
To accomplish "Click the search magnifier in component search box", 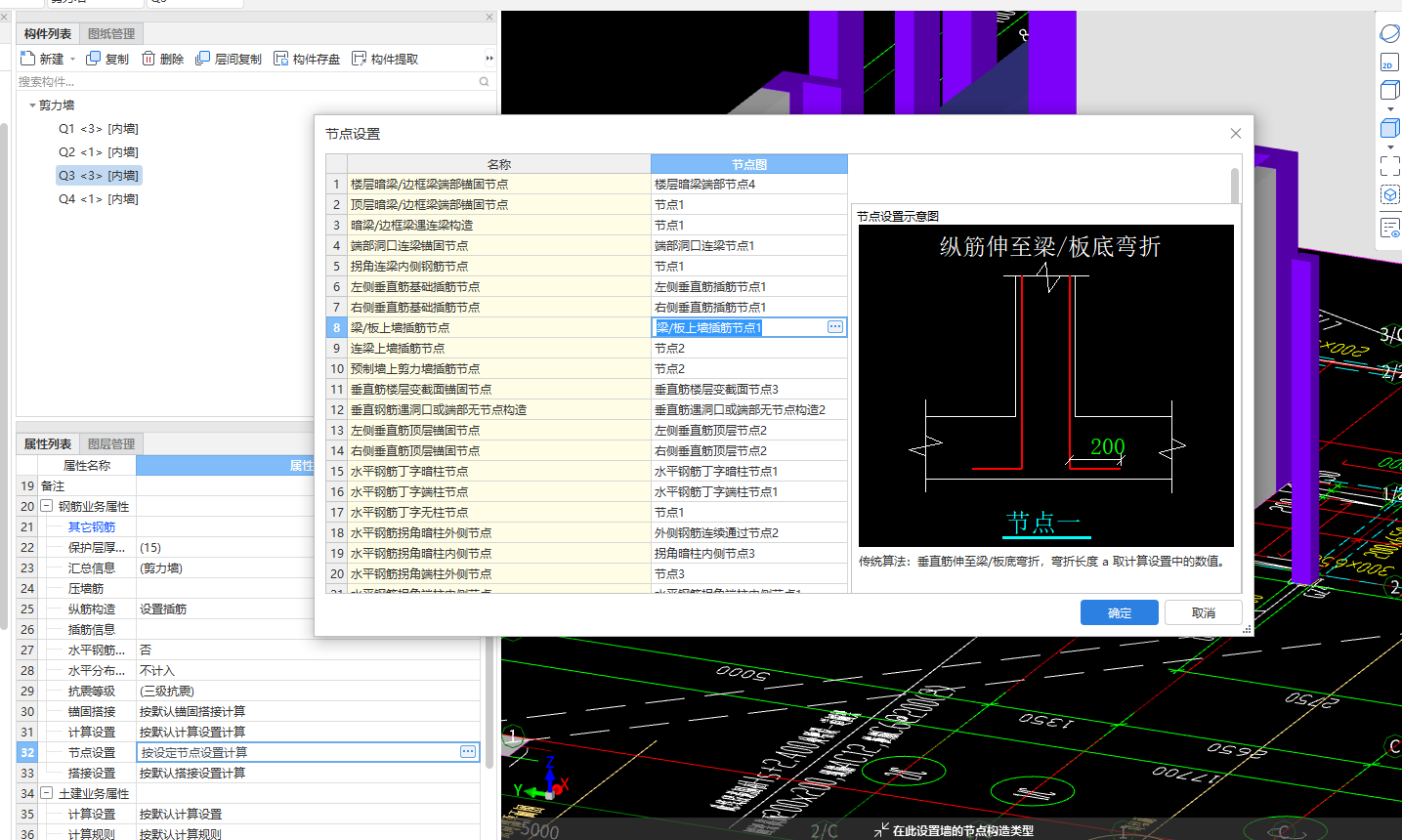I will 485,82.
